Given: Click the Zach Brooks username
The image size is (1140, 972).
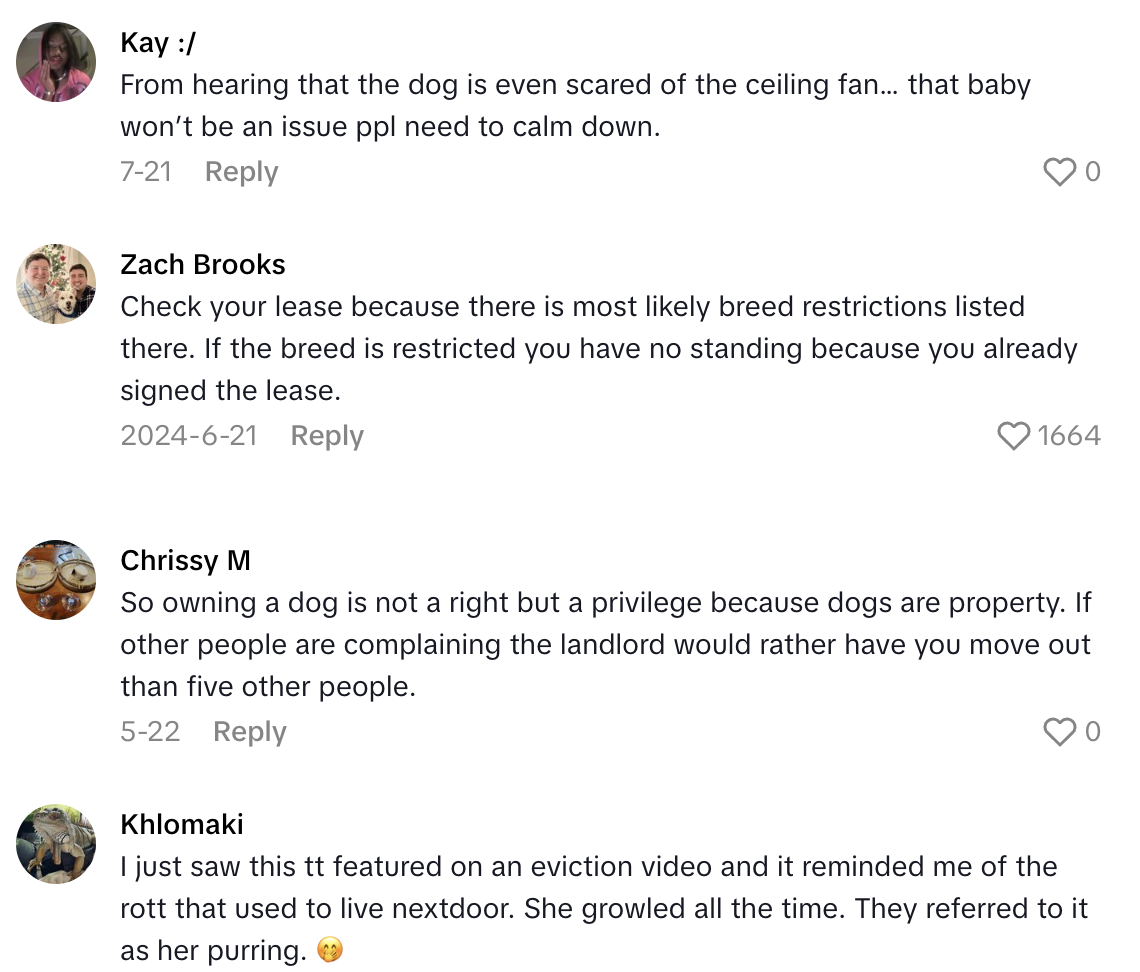Looking at the screenshot, I should tap(203, 265).
